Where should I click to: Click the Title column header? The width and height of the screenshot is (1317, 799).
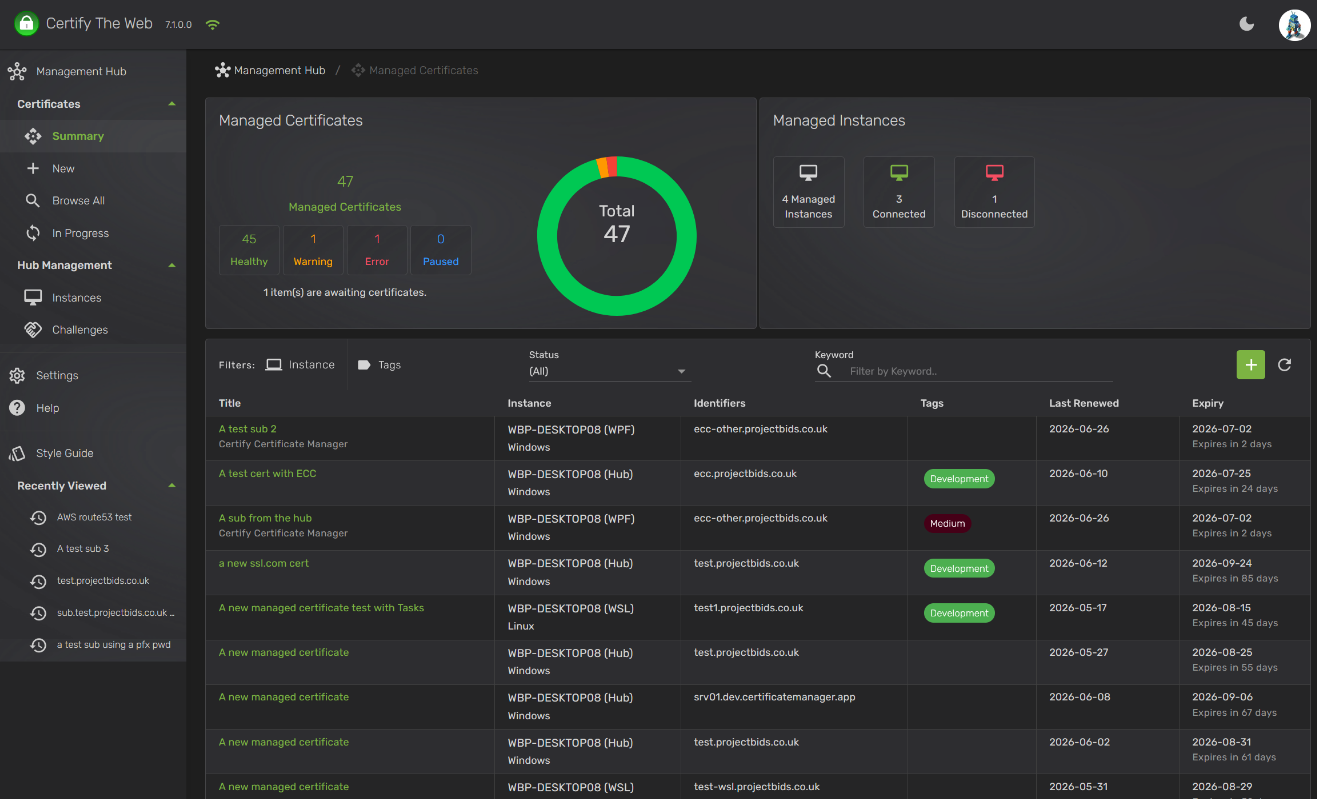click(x=230, y=403)
